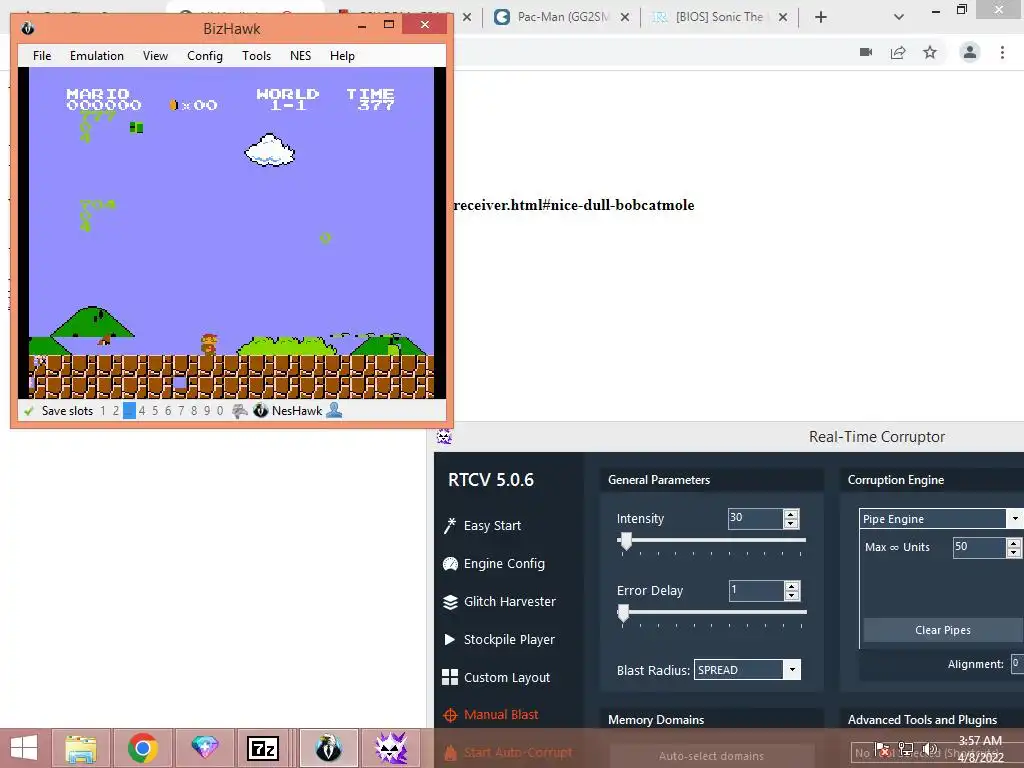Screen dimensions: 1024x768
Task: Click the NesHawk core icon
Action: (261, 411)
